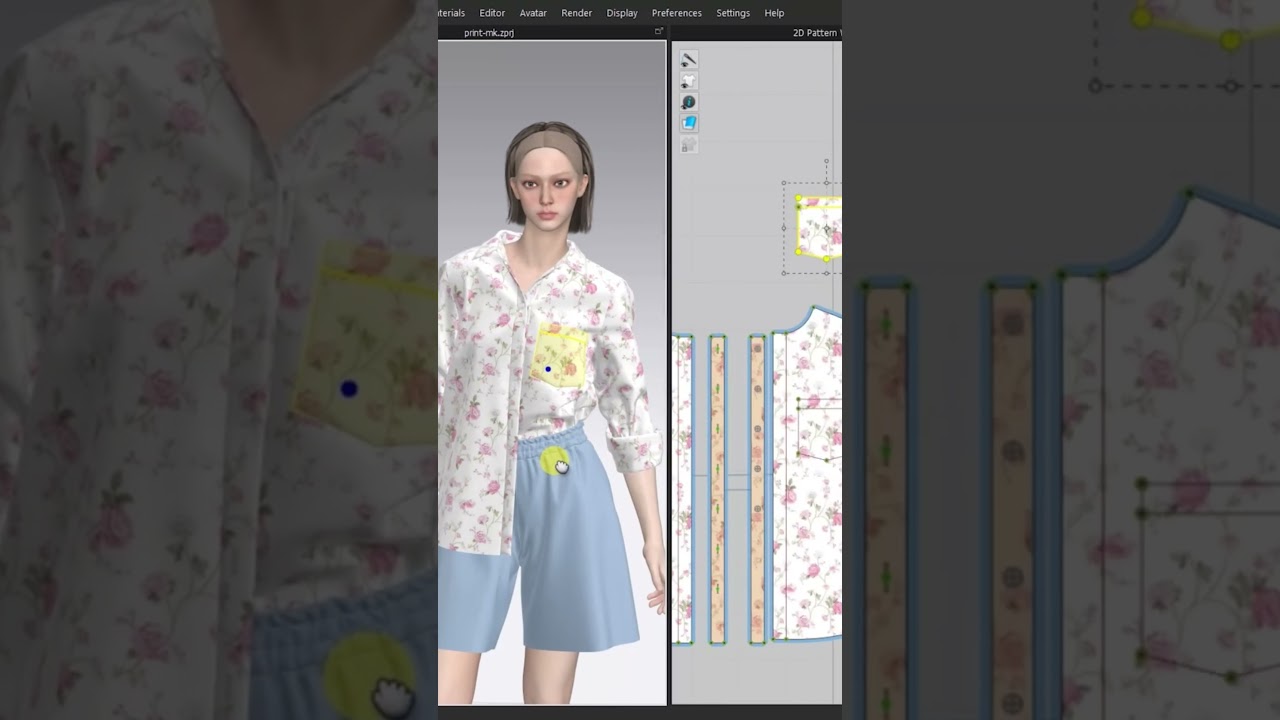Image resolution: width=1280 pixels, height=720 pixels.
Task: Toggle the 2D garment display shirt icon
Action: (x=688, y=81)
